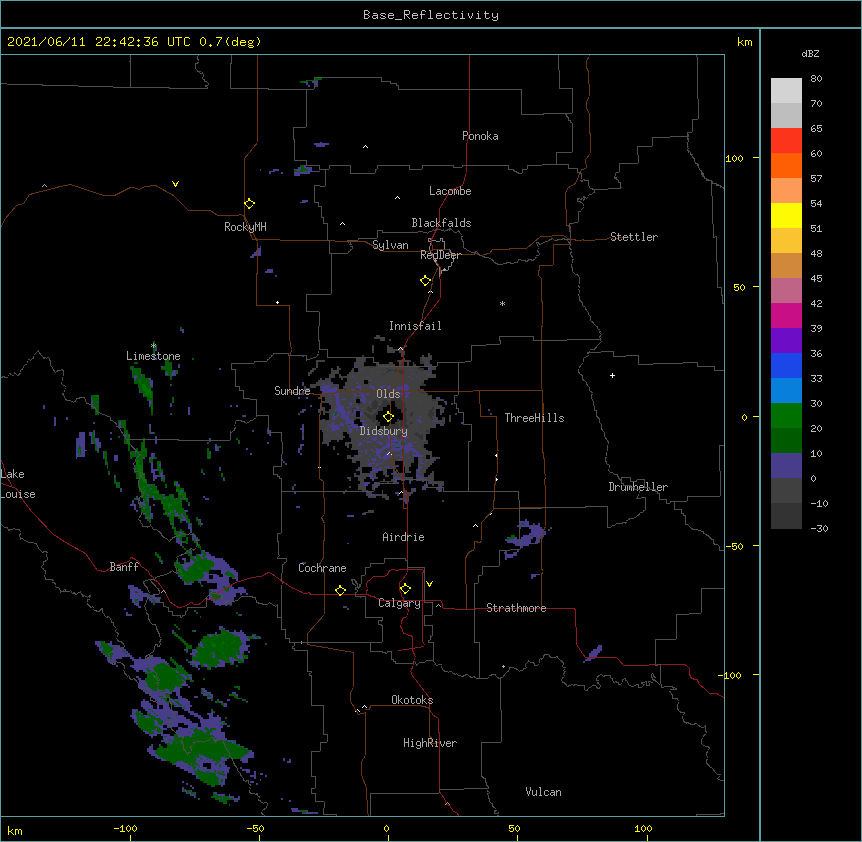Click the Didsbury town label
The image size is (862, 842).
383,431
